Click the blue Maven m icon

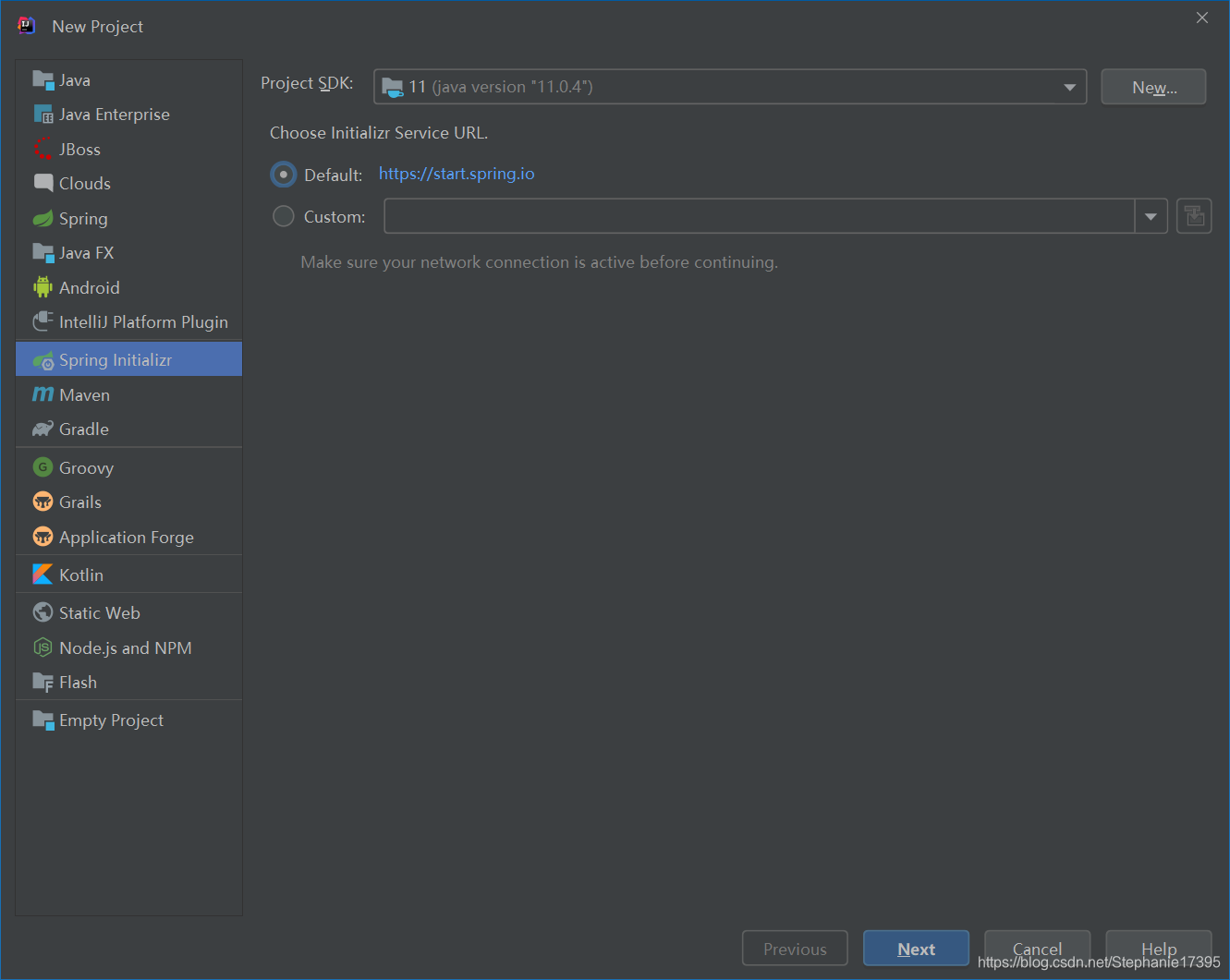click(x=43, y=394)
